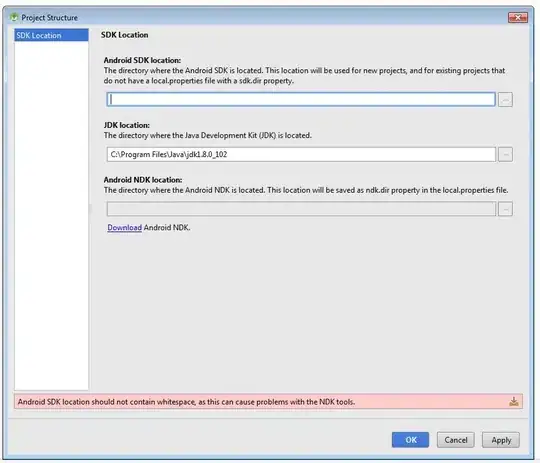The width and height of the screenshot is (540, 463).
Task: Click the SDK whitespace warning message
Action: pyautogui.click(x=186, y=402)
